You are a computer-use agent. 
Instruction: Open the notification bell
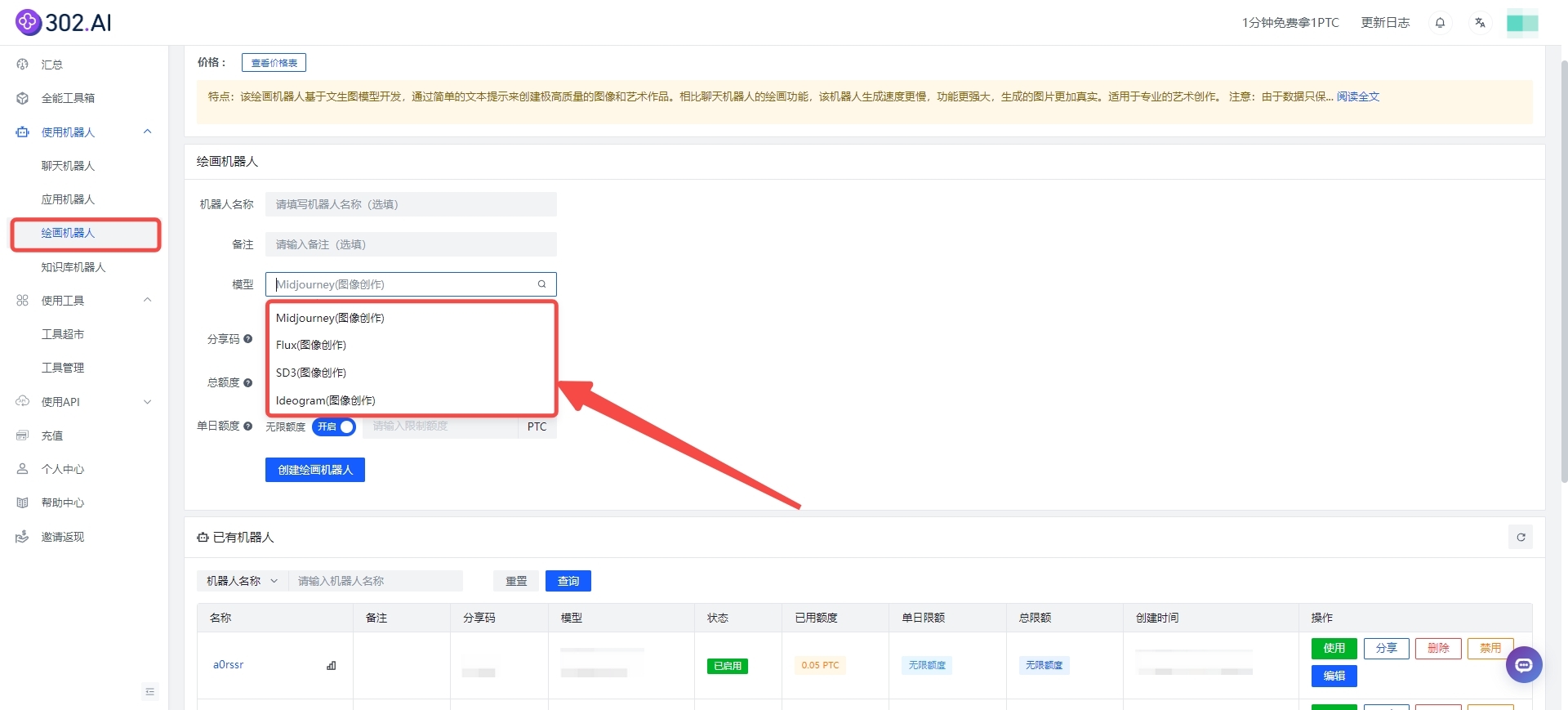[x=1440, y=23]
